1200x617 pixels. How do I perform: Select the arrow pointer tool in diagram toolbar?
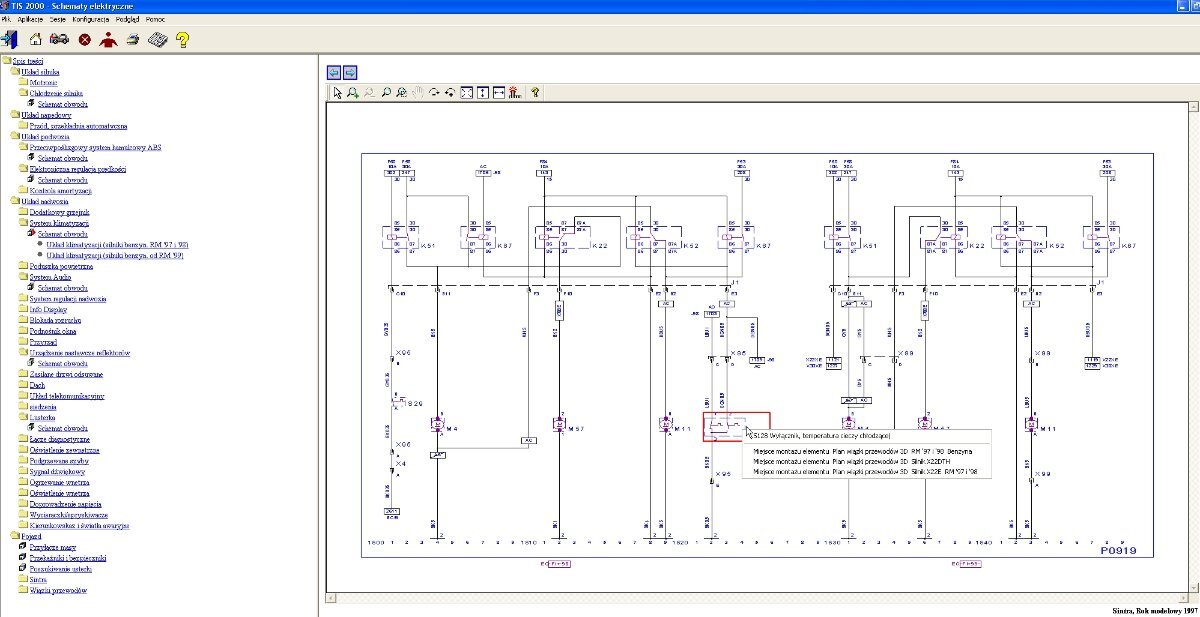point(338,92)
